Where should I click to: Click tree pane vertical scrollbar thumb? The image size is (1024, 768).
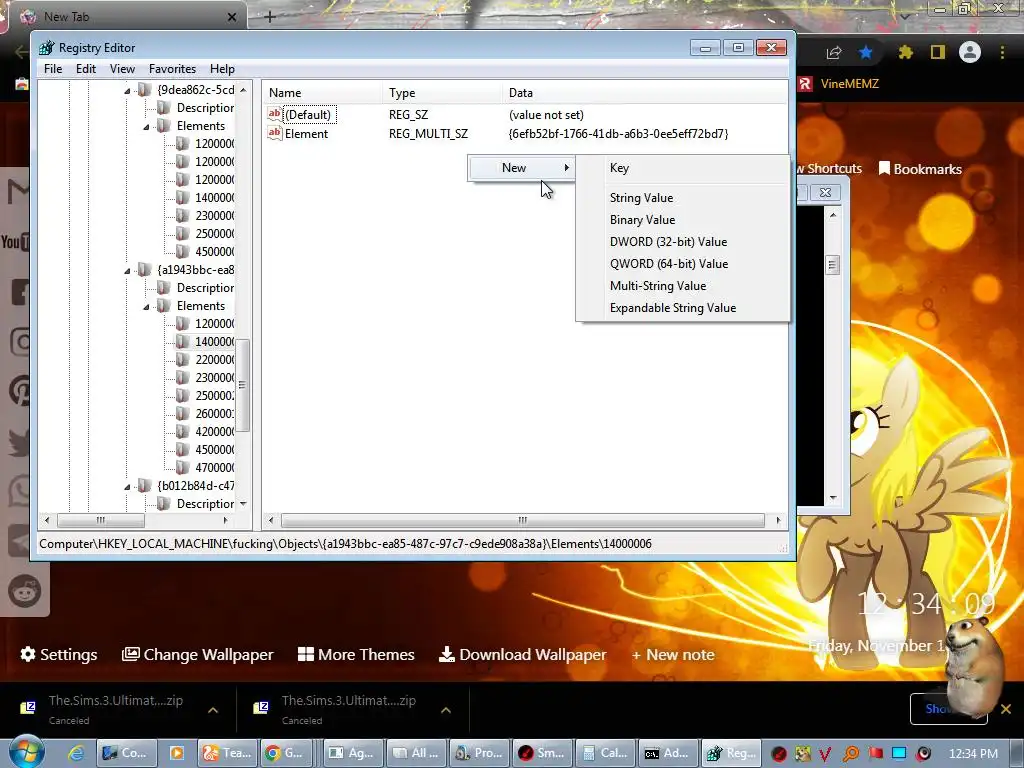coord(242,385)
